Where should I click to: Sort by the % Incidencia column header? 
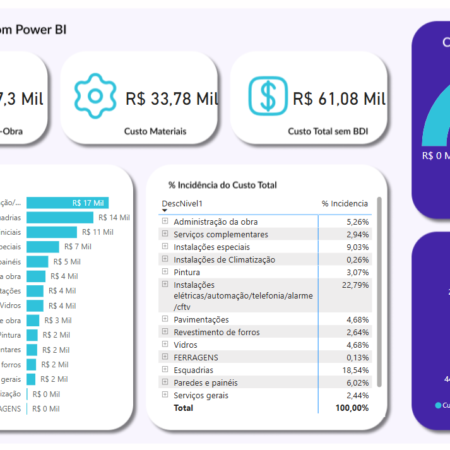point(345,204)
